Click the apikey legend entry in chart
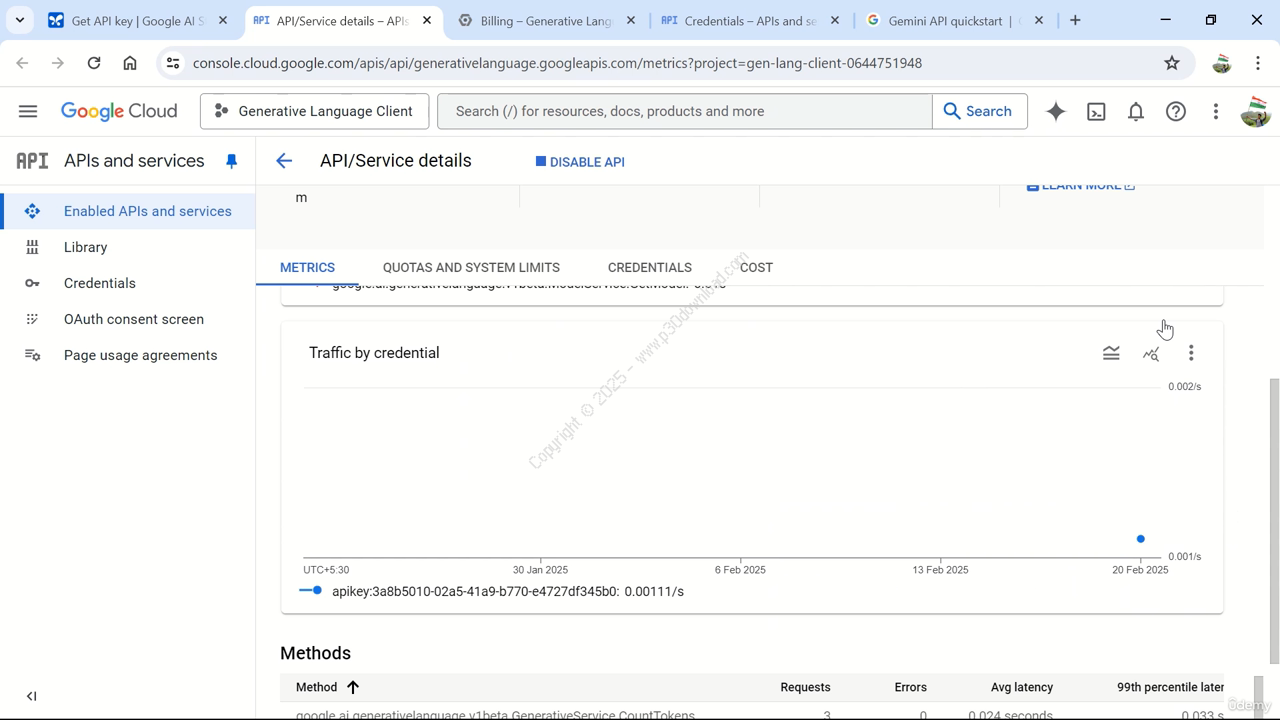The width and height of the screenshot is (1280, 720). 491,591
